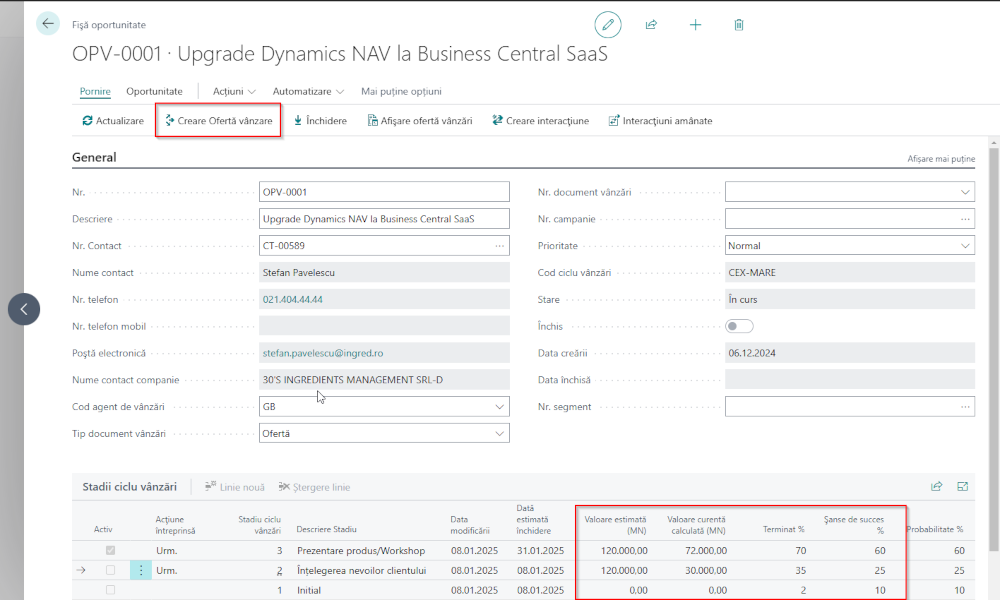
Task: Click Închidere action
Action: click(320, 121)
